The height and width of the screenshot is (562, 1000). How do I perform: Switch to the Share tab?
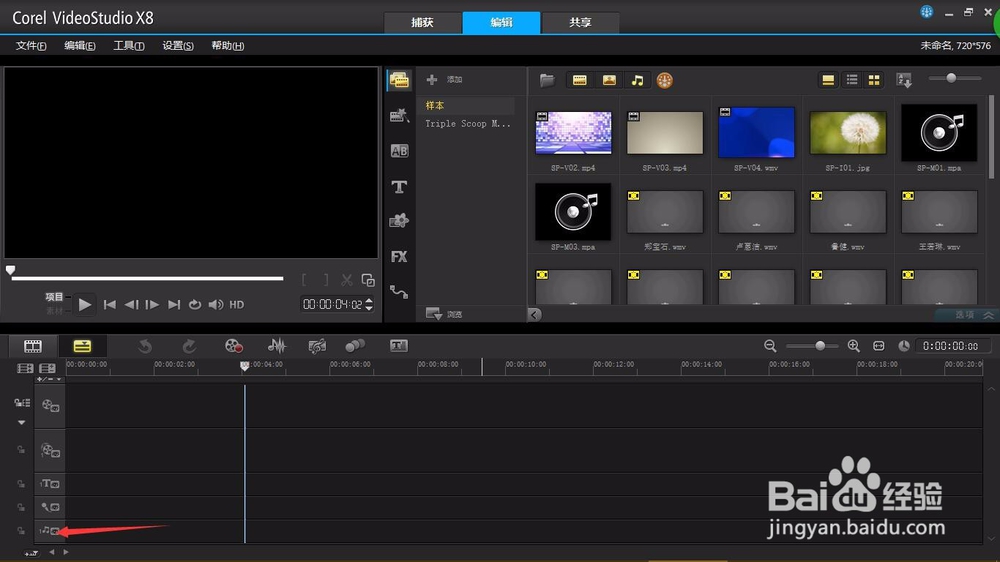tap(580, 22)
